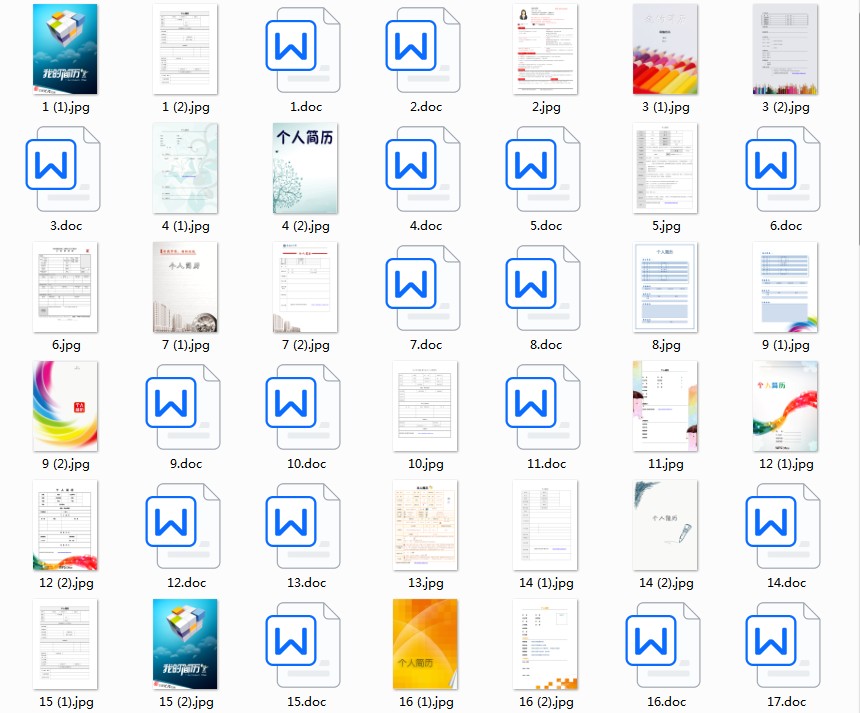Select the 14 (2).jpg pen cover thumbnail
Image resolution: width=860 pixels, height=713 pixels.
pos(665,525)
